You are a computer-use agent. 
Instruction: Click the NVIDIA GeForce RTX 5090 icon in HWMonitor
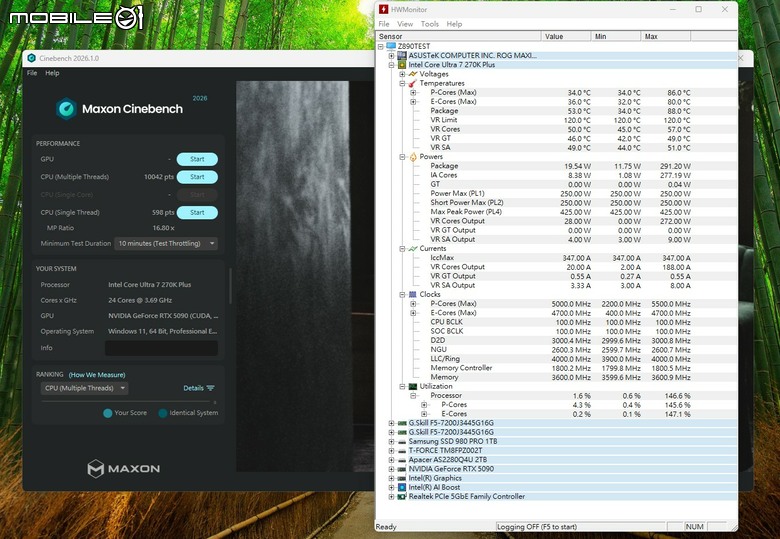[402, 469]
